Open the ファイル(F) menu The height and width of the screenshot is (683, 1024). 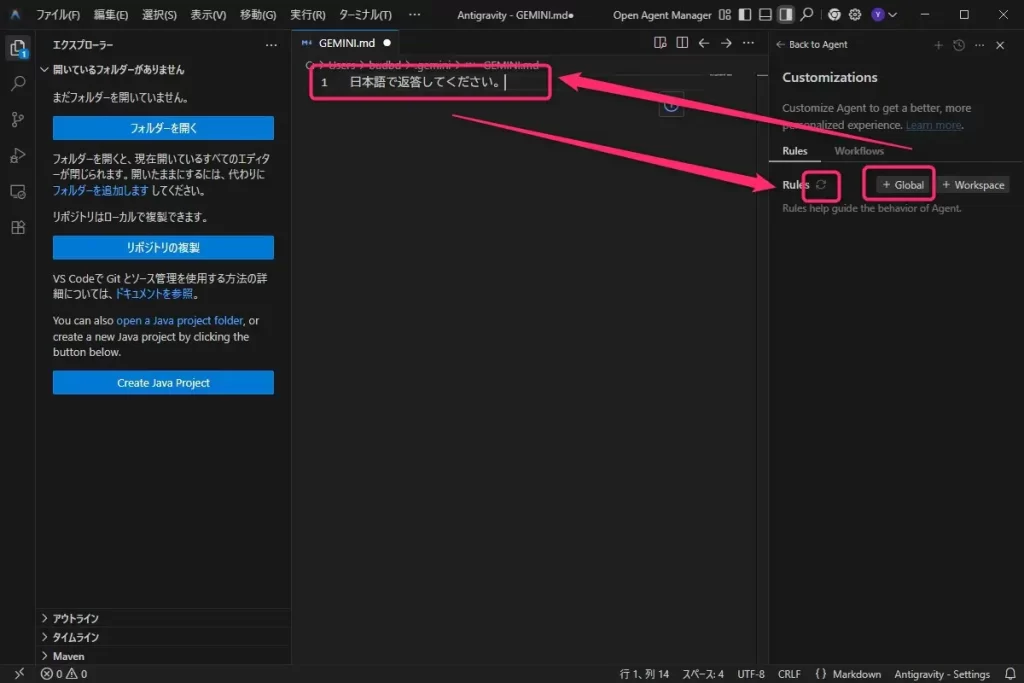(x=58, y=14)
